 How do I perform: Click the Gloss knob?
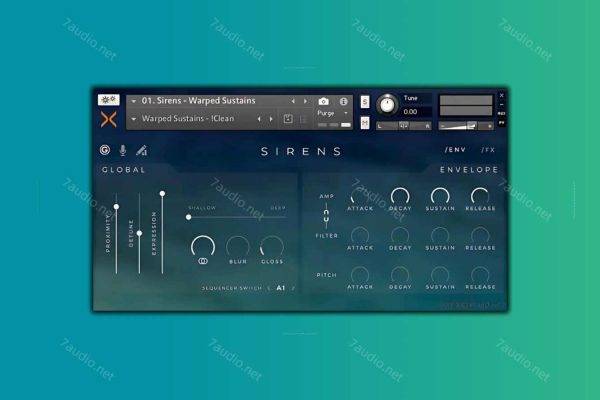pos(272,246)
